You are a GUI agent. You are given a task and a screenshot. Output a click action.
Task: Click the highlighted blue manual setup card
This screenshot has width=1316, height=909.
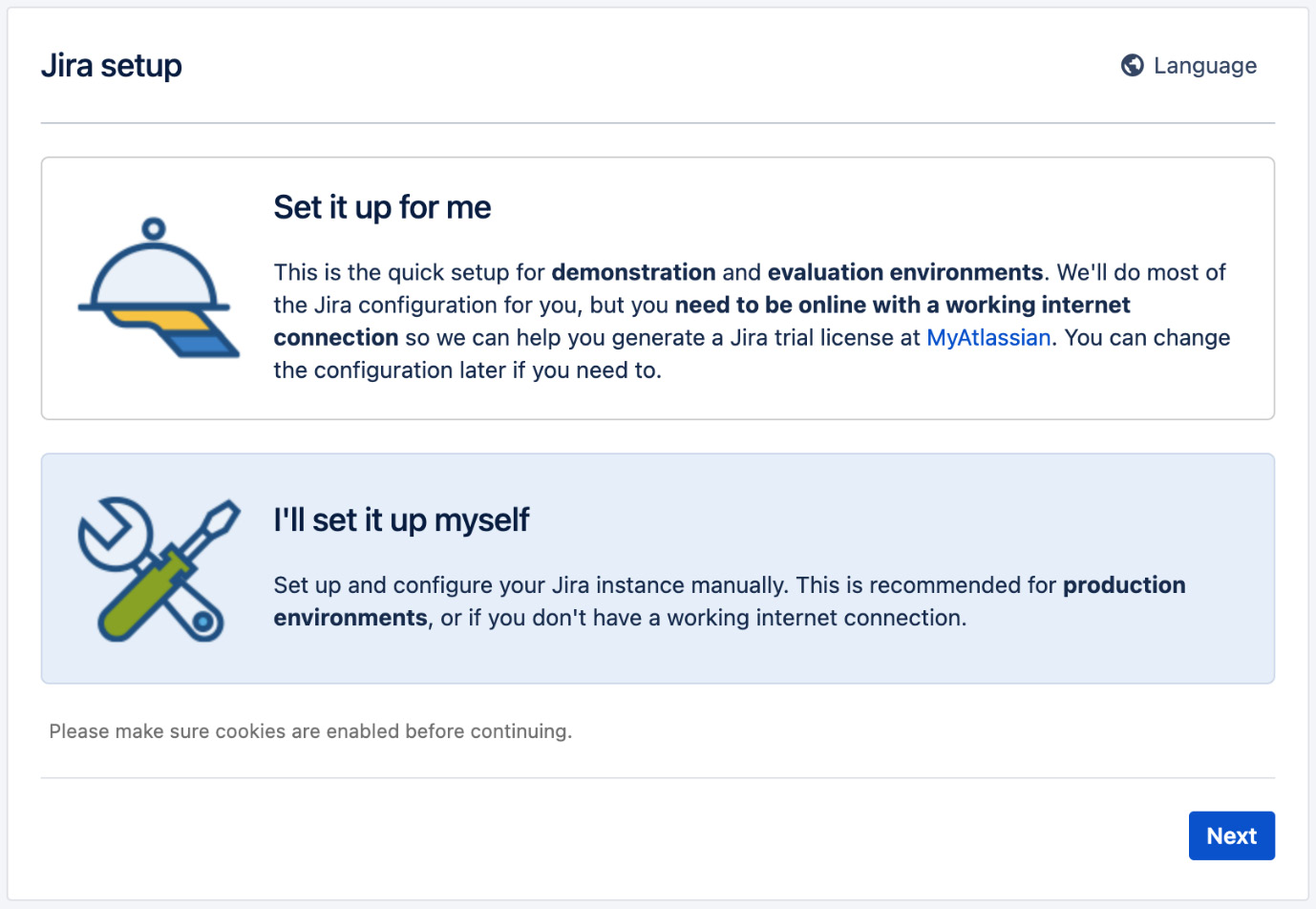pyautogui.click(x=657, y=567)
